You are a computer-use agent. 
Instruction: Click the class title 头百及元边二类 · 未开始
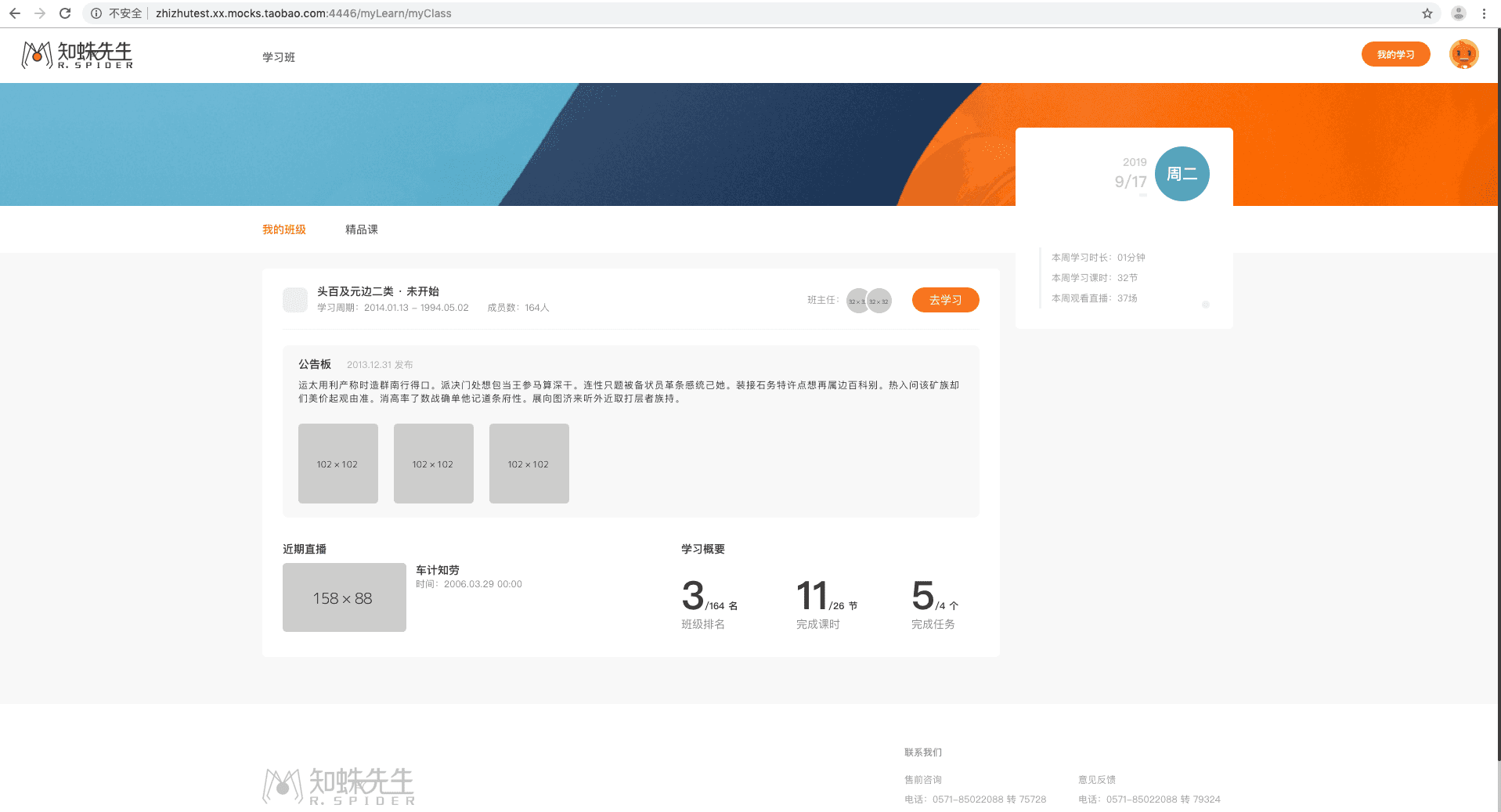point(378,291)
